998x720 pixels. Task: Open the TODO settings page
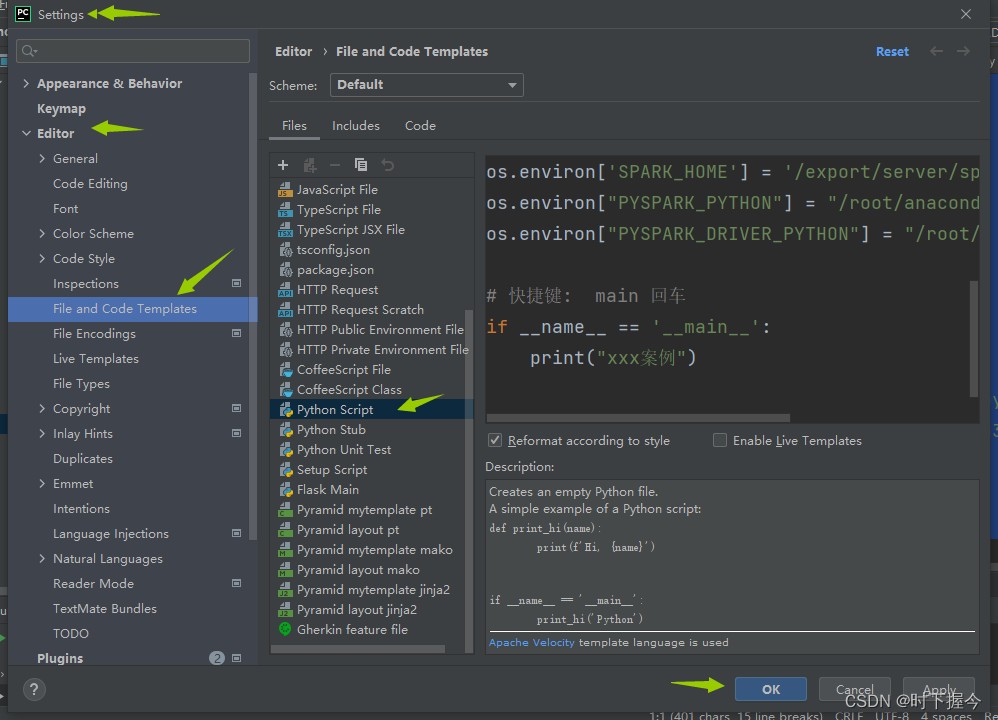tap(71, 634)
